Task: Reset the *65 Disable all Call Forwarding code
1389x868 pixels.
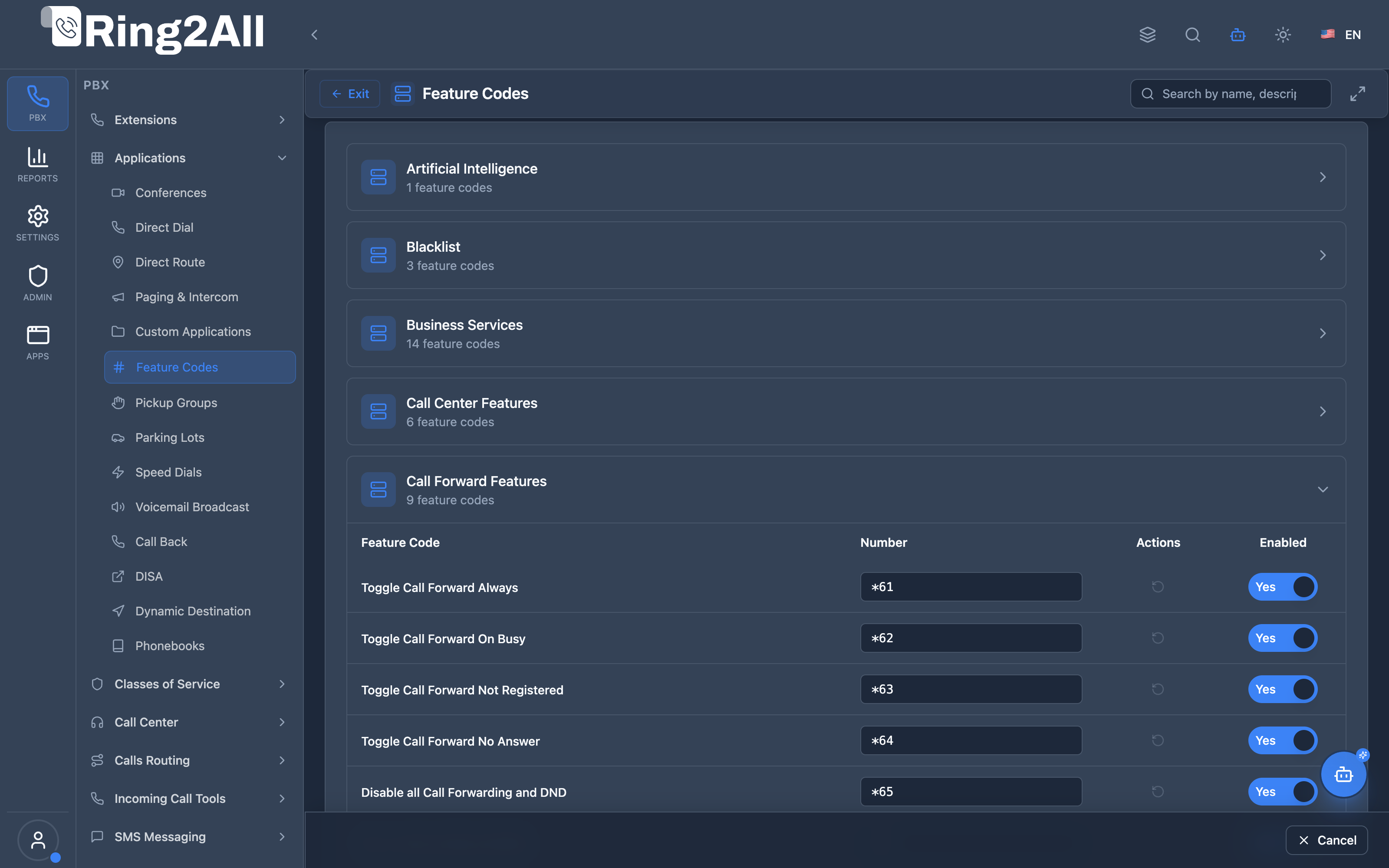Action: point(1158,792)
